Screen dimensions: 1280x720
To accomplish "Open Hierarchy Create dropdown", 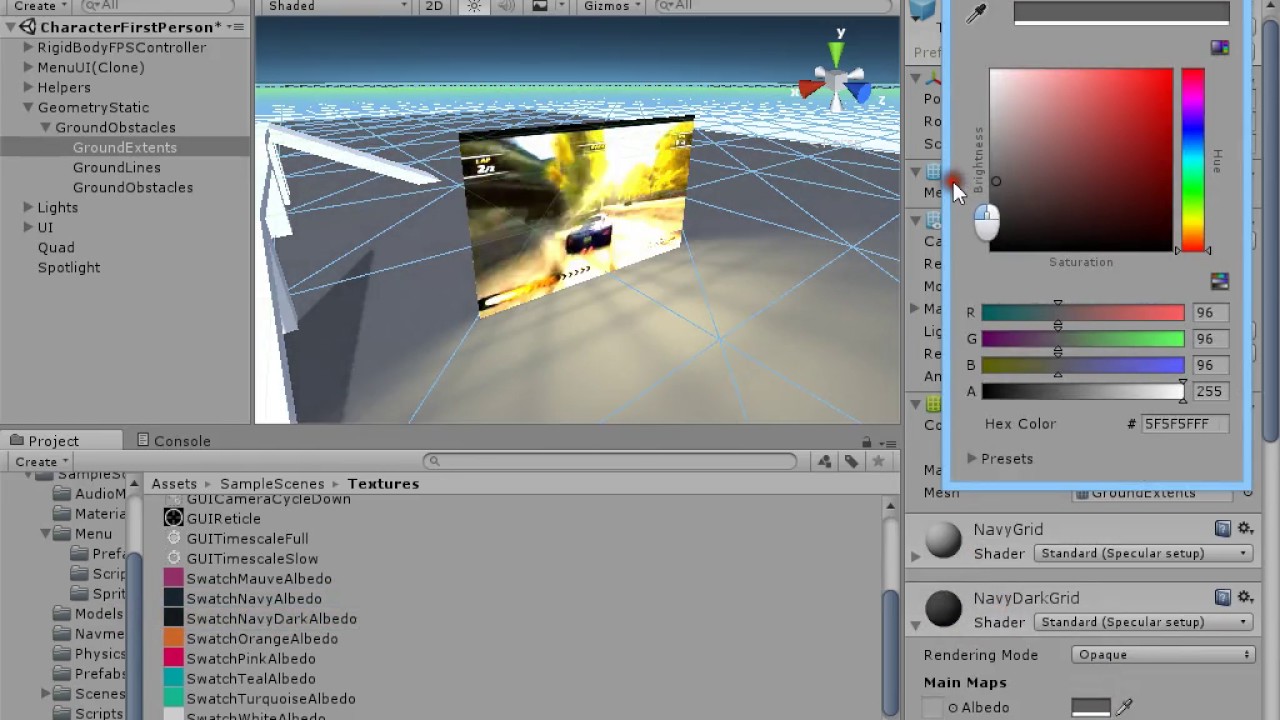I will tap(39, 6).
